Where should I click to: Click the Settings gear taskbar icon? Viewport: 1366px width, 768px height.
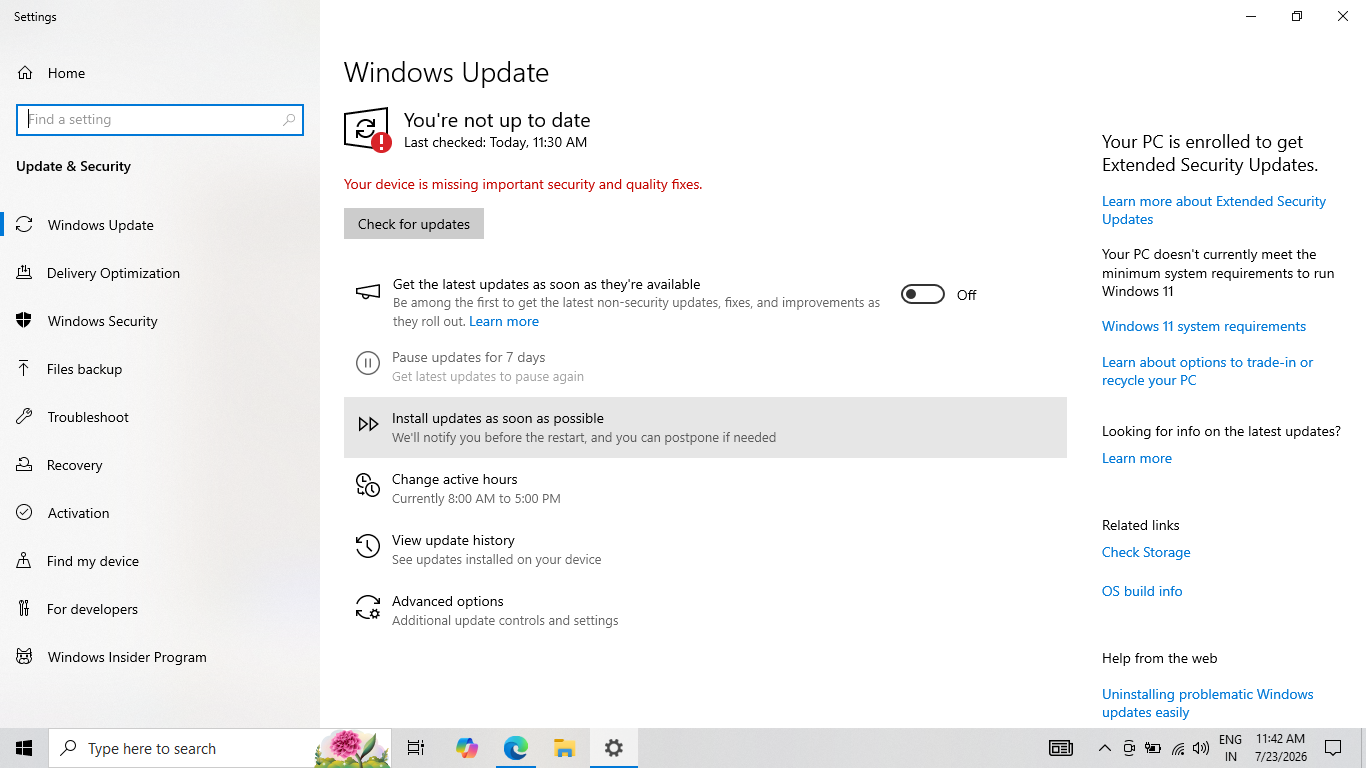tap(614, 748)
